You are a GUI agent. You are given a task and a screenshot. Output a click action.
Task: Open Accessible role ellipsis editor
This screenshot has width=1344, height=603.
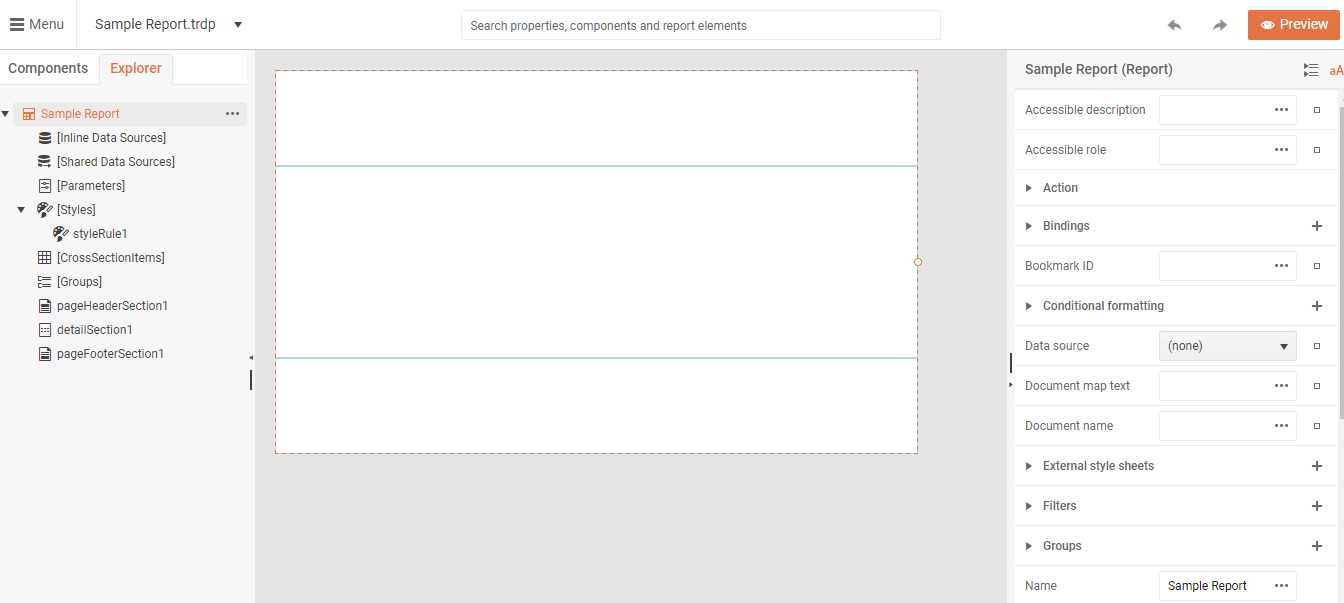1281,150
